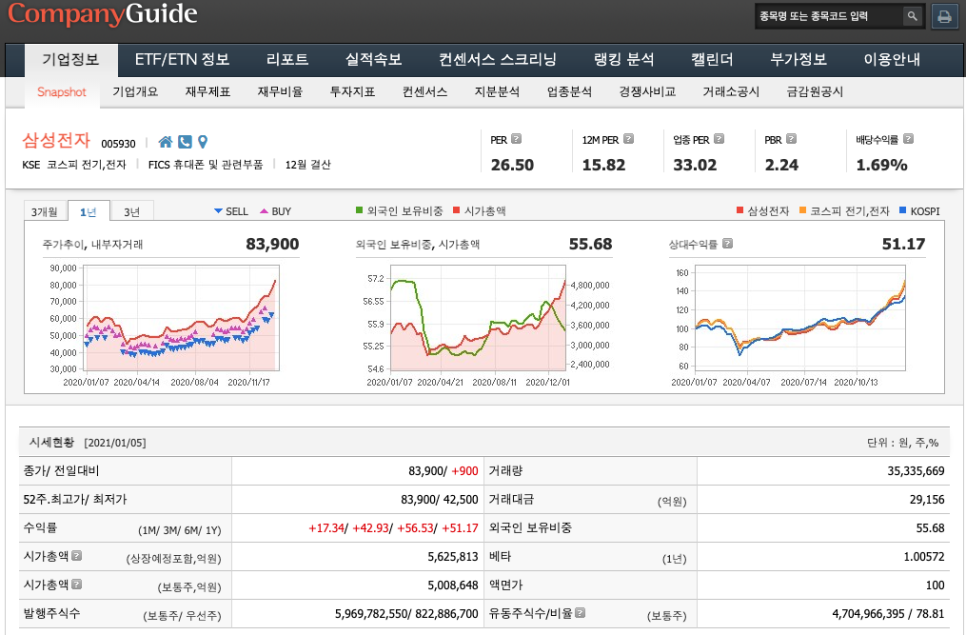Select the 1년 chart period tab

click(x=89, y=211)
